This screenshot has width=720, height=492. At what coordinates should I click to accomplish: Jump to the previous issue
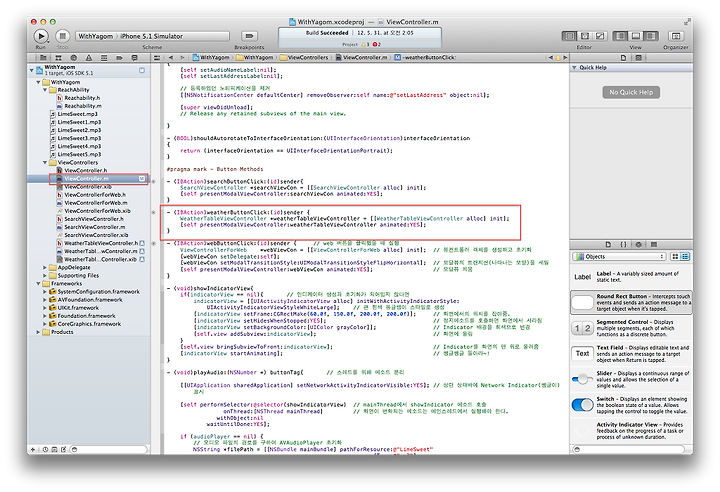coord(551,58)
